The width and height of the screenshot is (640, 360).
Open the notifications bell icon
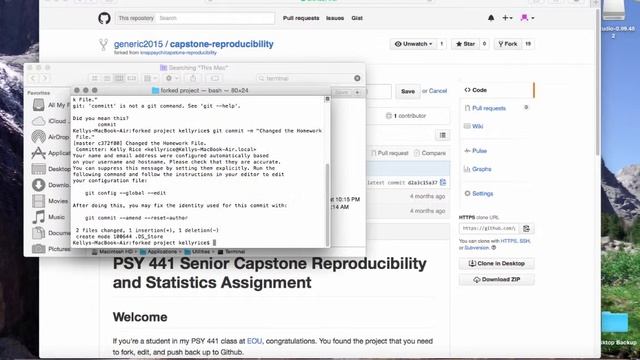click(x=491, y=18)
